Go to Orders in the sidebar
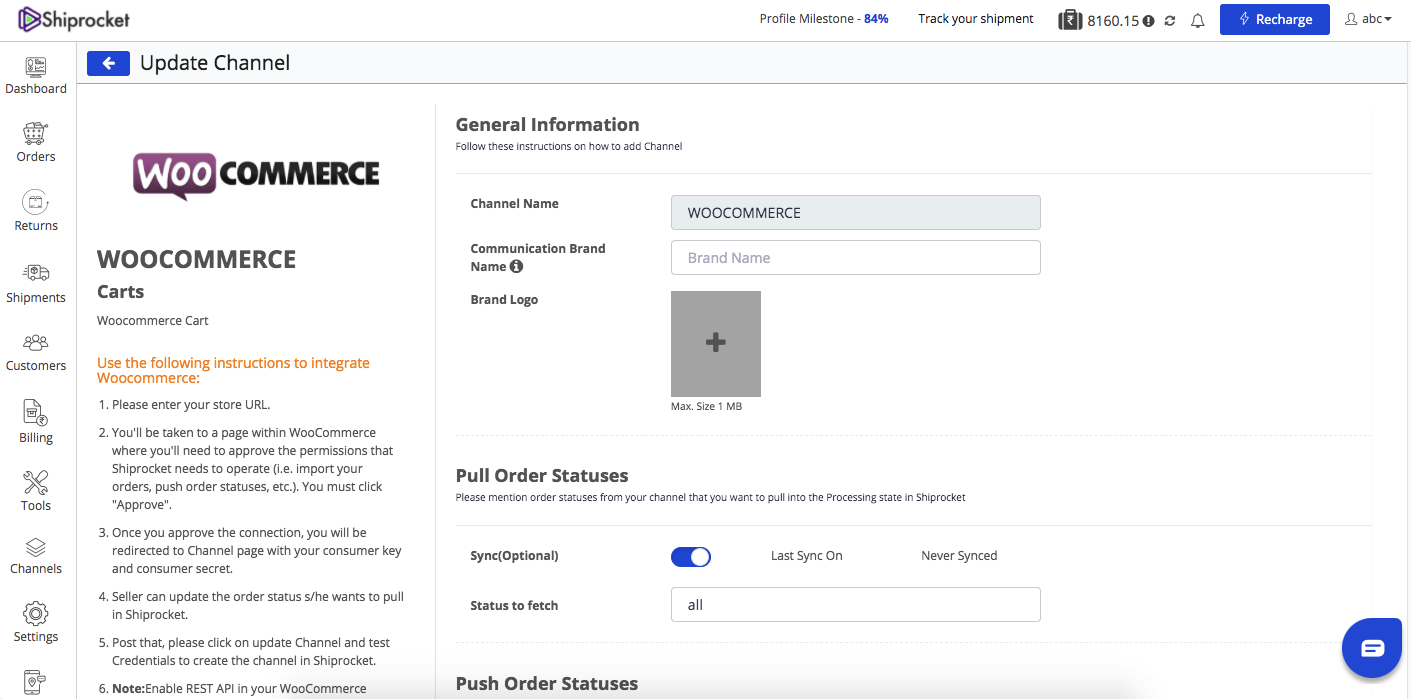 tap(36, 143)
